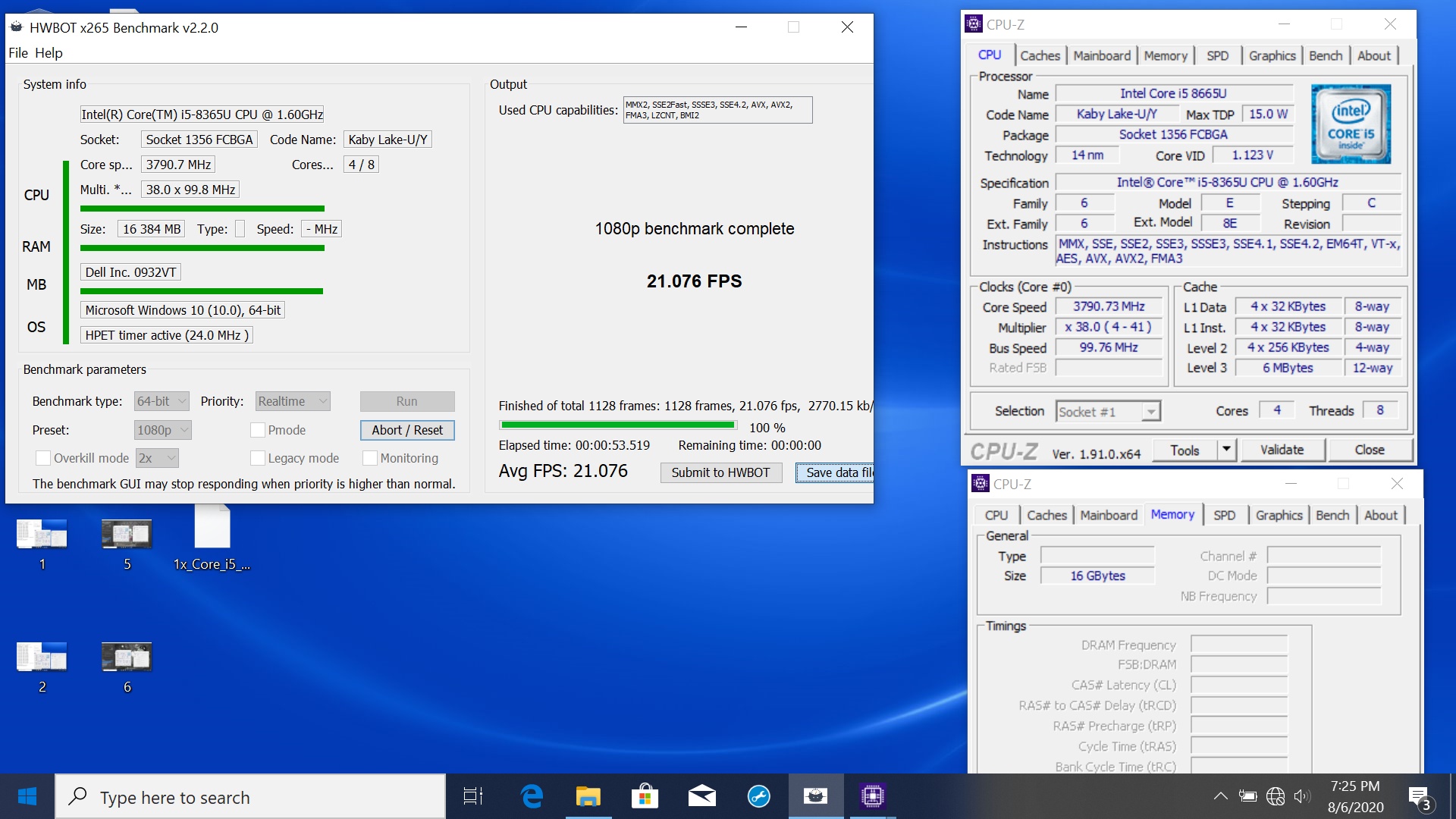Viewport: 1456px width, 819px height.
Task: Click the Close button in CPU-Z
Action: point(1370,450)
